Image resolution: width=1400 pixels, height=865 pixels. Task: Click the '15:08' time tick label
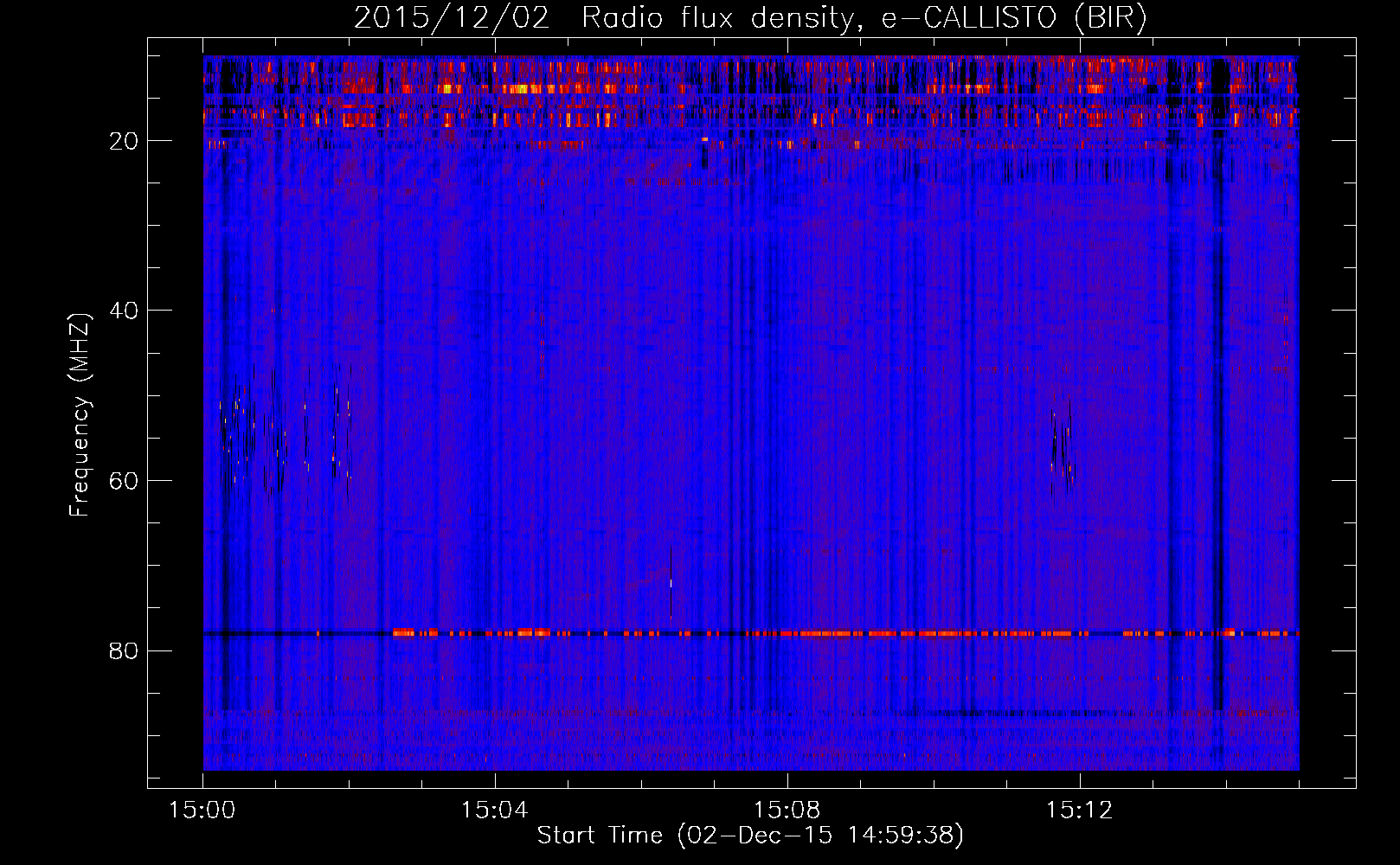pyautogui.click(x=787, y=811)
